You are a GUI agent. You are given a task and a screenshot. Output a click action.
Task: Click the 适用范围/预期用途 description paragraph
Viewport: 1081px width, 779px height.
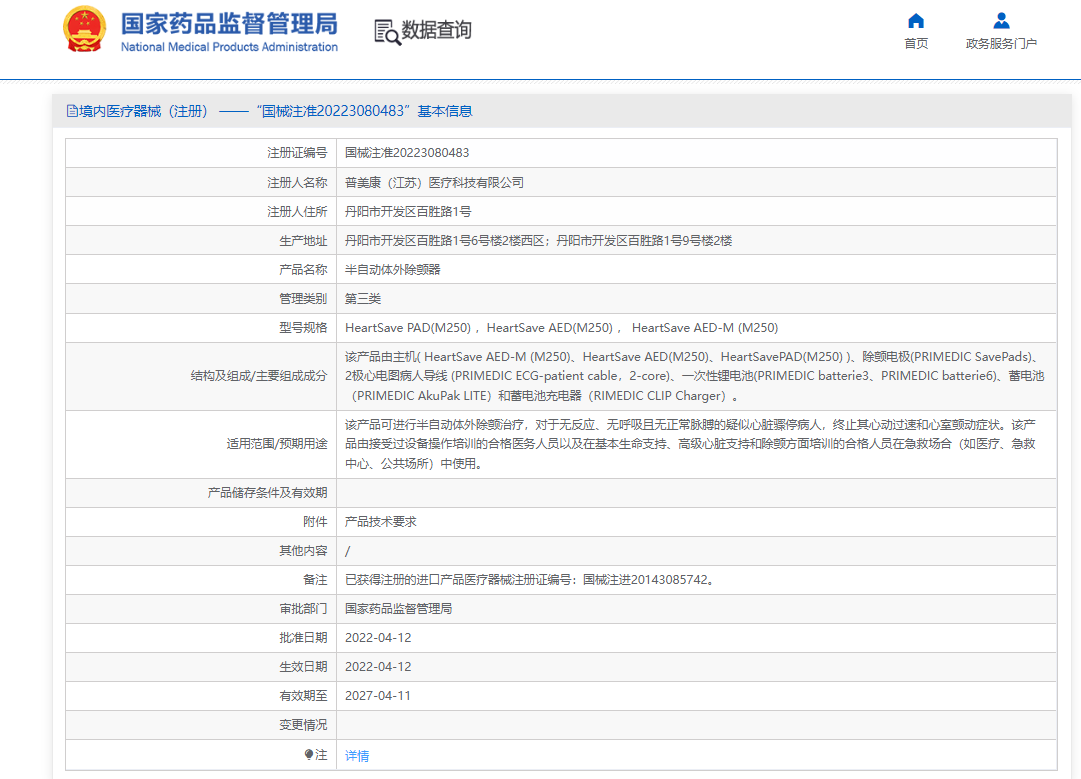(x=690, y=444)
